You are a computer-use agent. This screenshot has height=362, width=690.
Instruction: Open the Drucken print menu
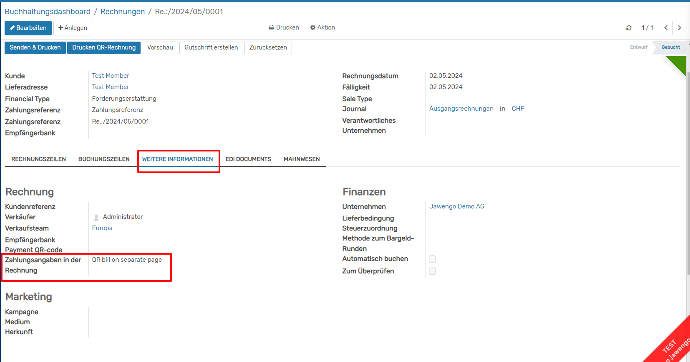284,28
